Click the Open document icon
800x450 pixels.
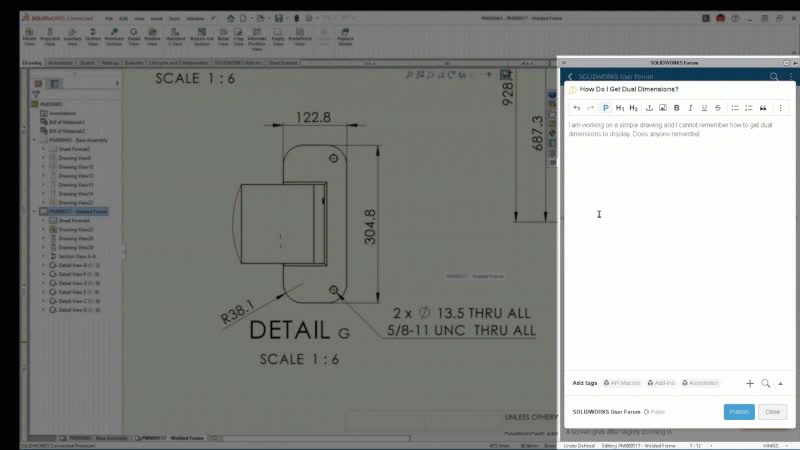(x=260, y=18)
